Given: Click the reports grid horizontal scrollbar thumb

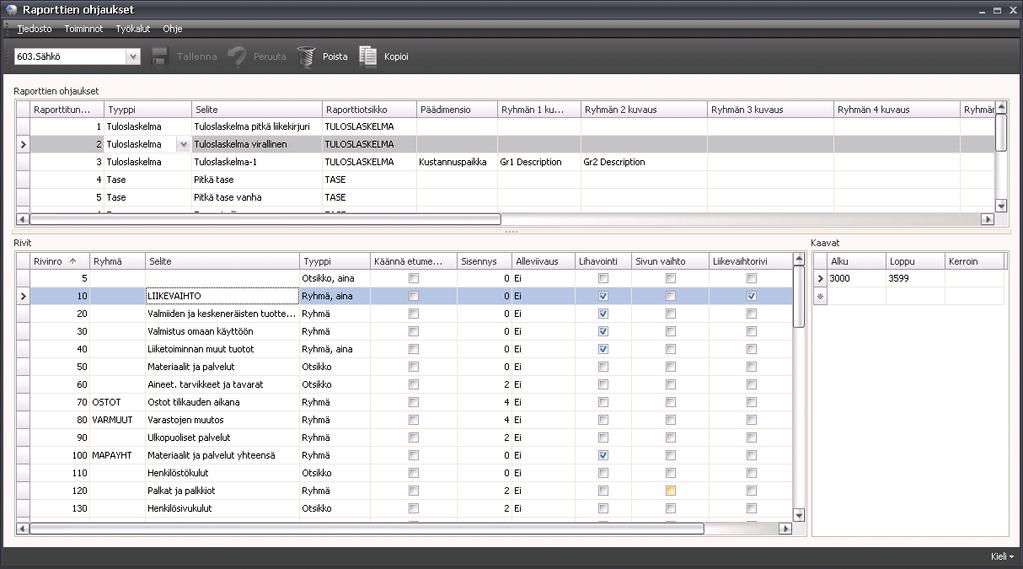Looking at the screenshot, I should pyautogui.click(x=265, y=219).
